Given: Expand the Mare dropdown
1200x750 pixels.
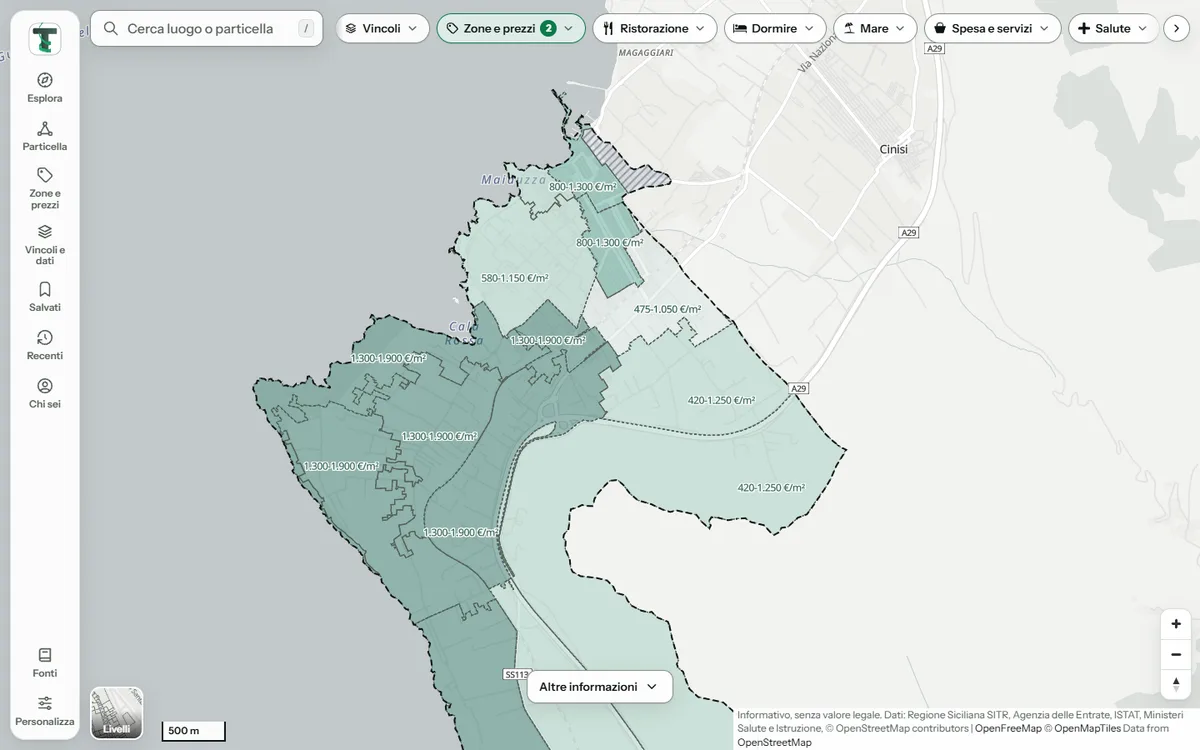Looking at the screenshot, I should [875, 29].
